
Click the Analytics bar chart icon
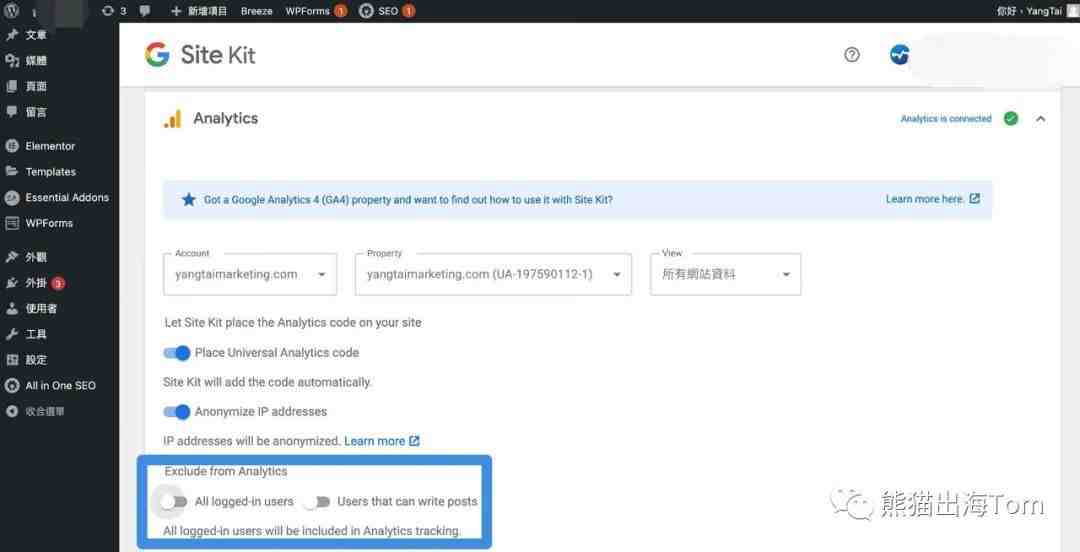(x=172, y=119)
